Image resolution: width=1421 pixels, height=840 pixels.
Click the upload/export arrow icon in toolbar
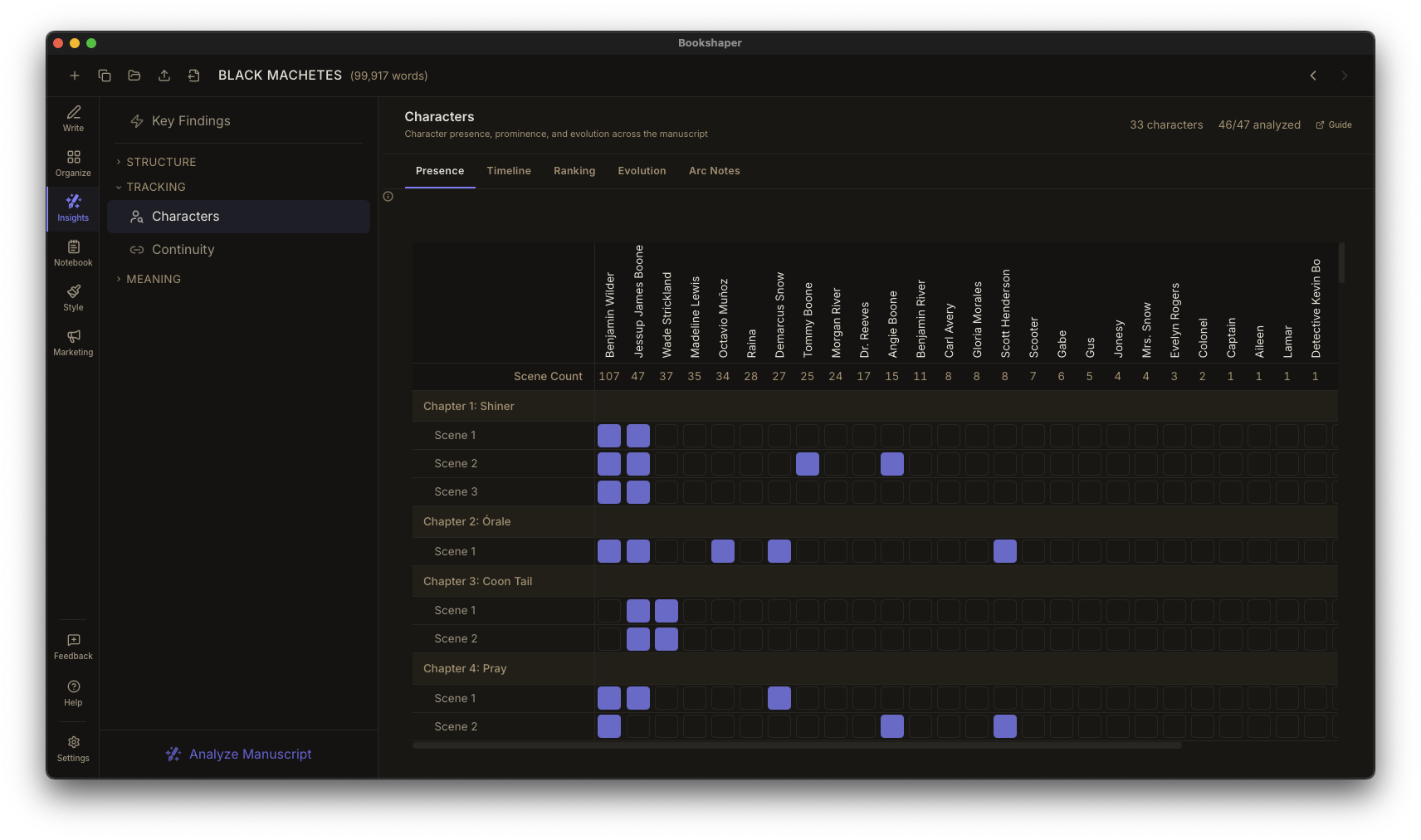point(164,76)
